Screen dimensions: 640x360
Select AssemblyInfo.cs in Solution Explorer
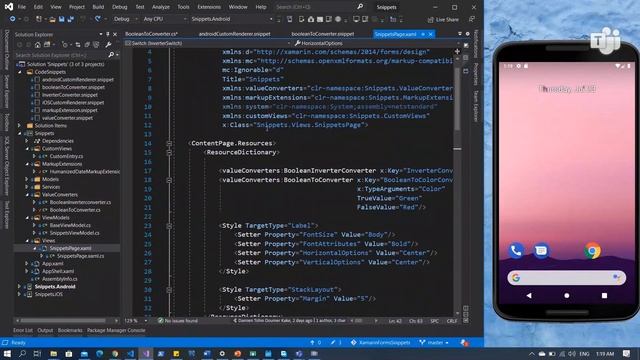coord(60,279)
